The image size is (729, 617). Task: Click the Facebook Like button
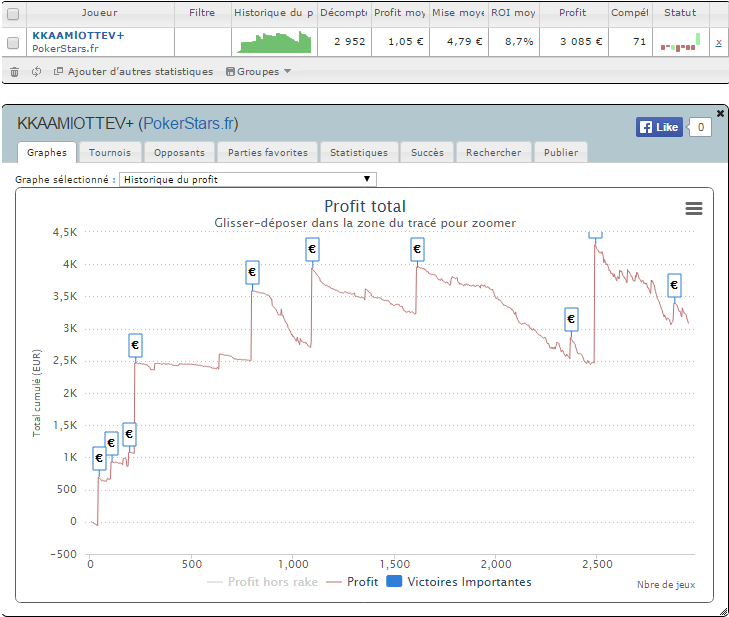point(659,127)
